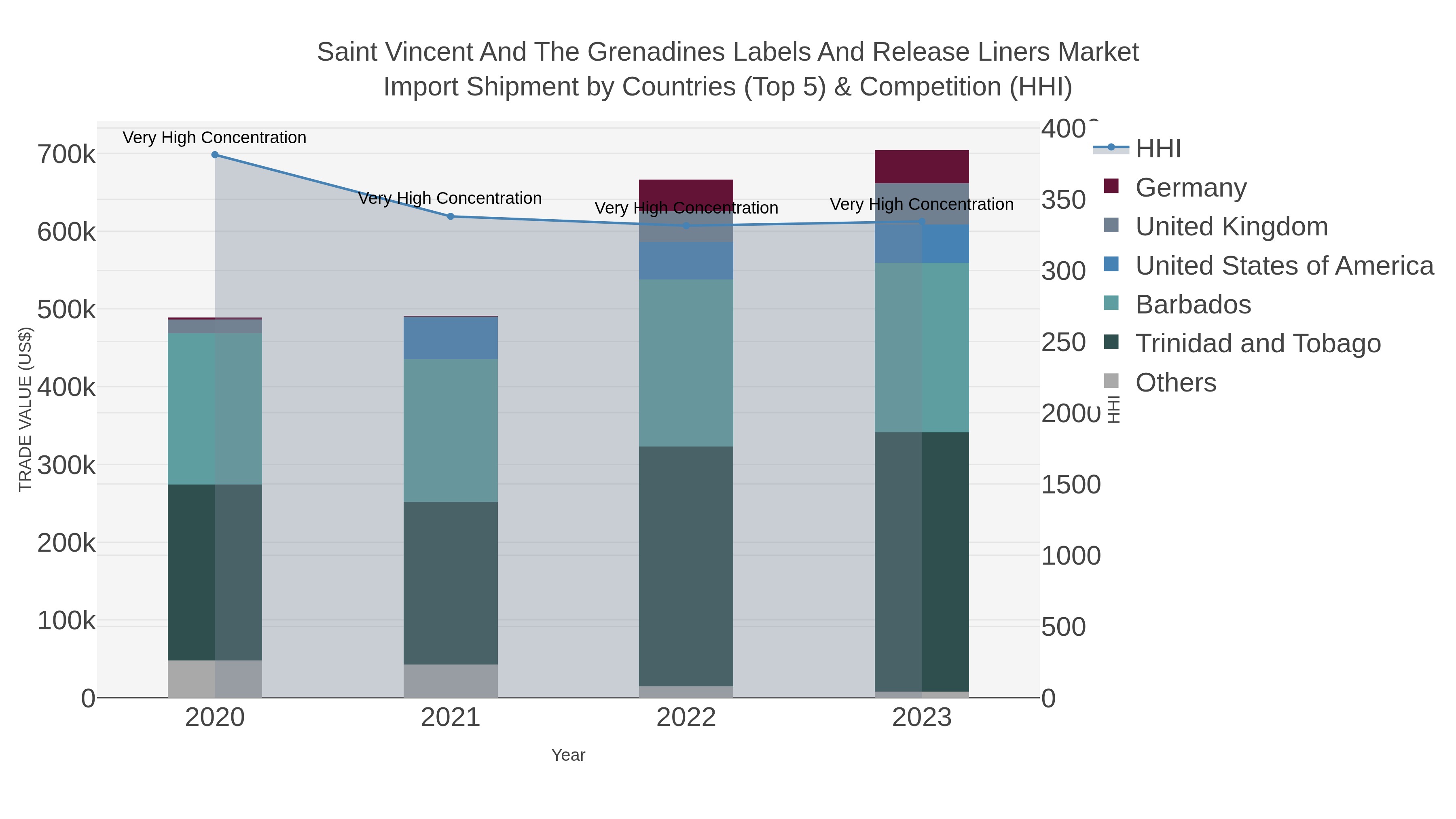Click the 700k left axis tick label
1456x819 pixels.
coord(67,154)
